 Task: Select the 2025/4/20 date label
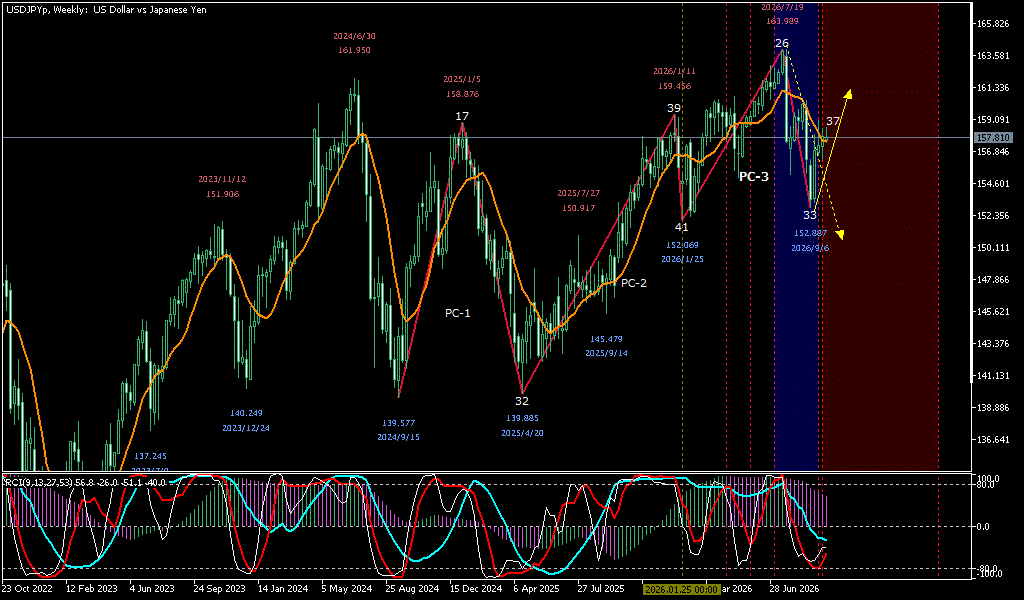coord(522,433)
